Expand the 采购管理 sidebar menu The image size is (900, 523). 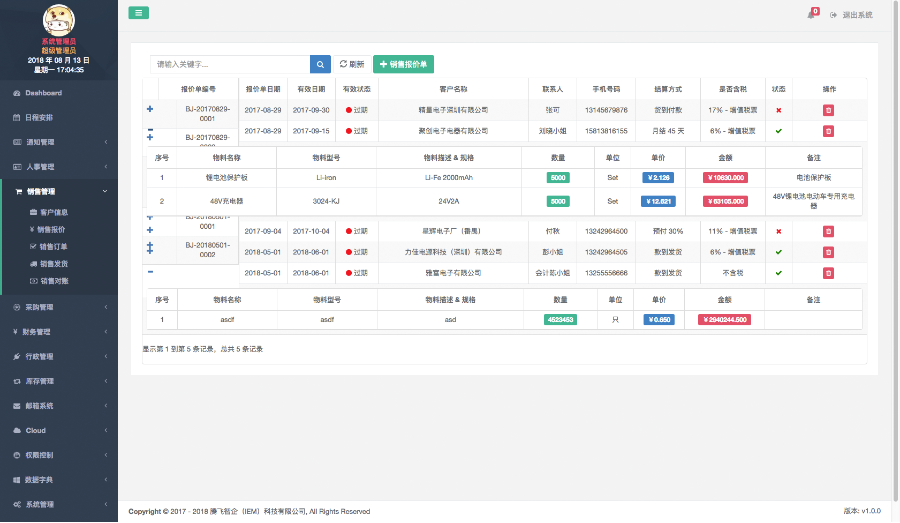coord(60,307)
